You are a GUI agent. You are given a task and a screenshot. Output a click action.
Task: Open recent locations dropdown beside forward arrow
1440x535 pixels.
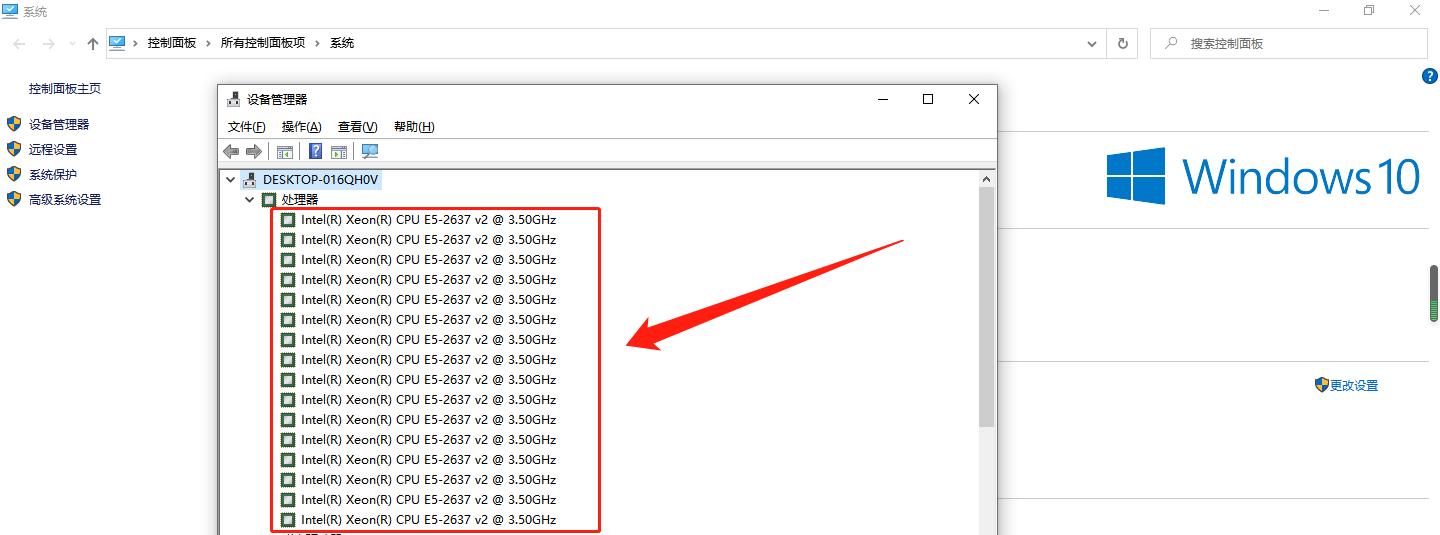(x=72, y=44)
